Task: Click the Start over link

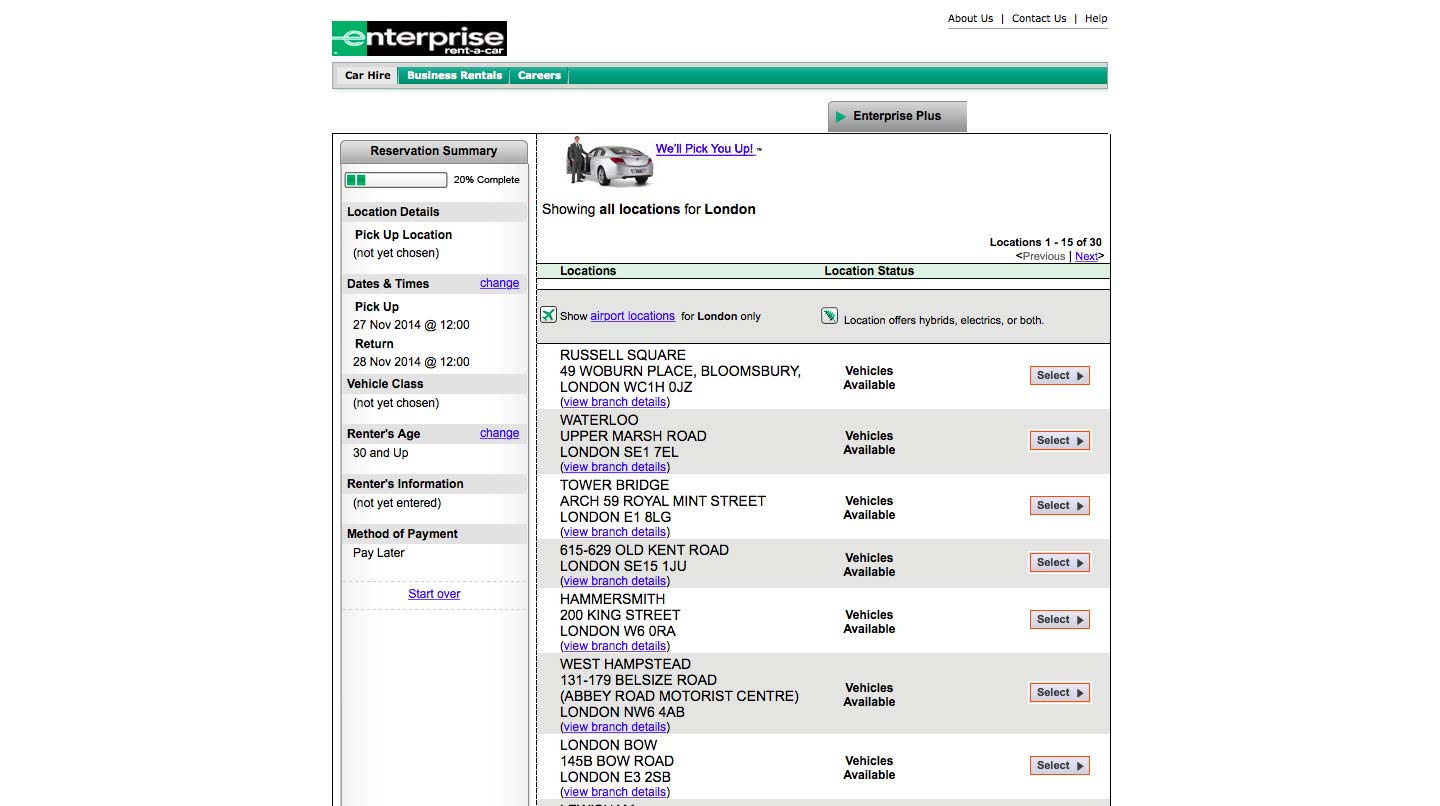Action: pos(434,594)
